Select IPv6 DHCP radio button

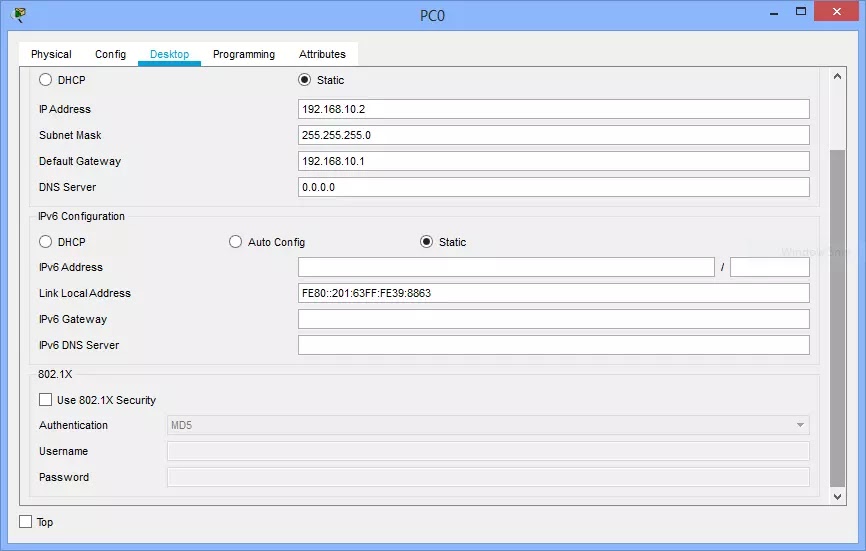[x=45, y=242]
